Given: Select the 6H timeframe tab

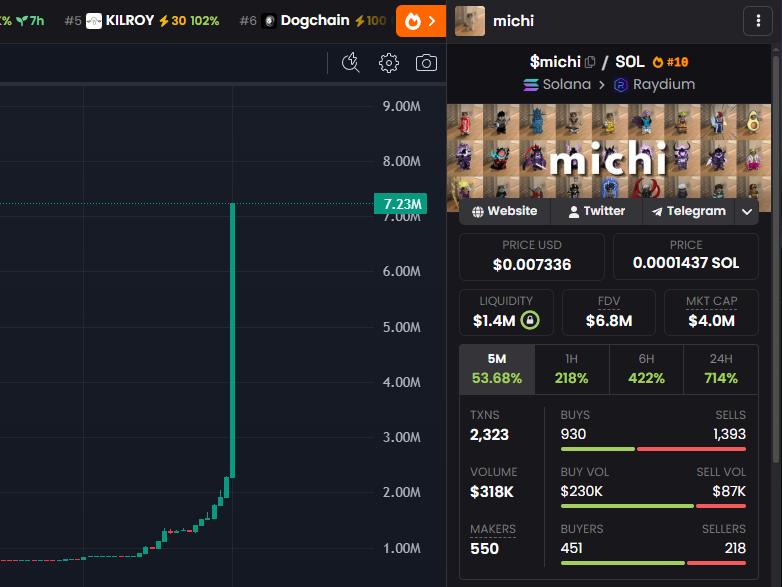Looking at the screenshot, I should click(646, 369).
